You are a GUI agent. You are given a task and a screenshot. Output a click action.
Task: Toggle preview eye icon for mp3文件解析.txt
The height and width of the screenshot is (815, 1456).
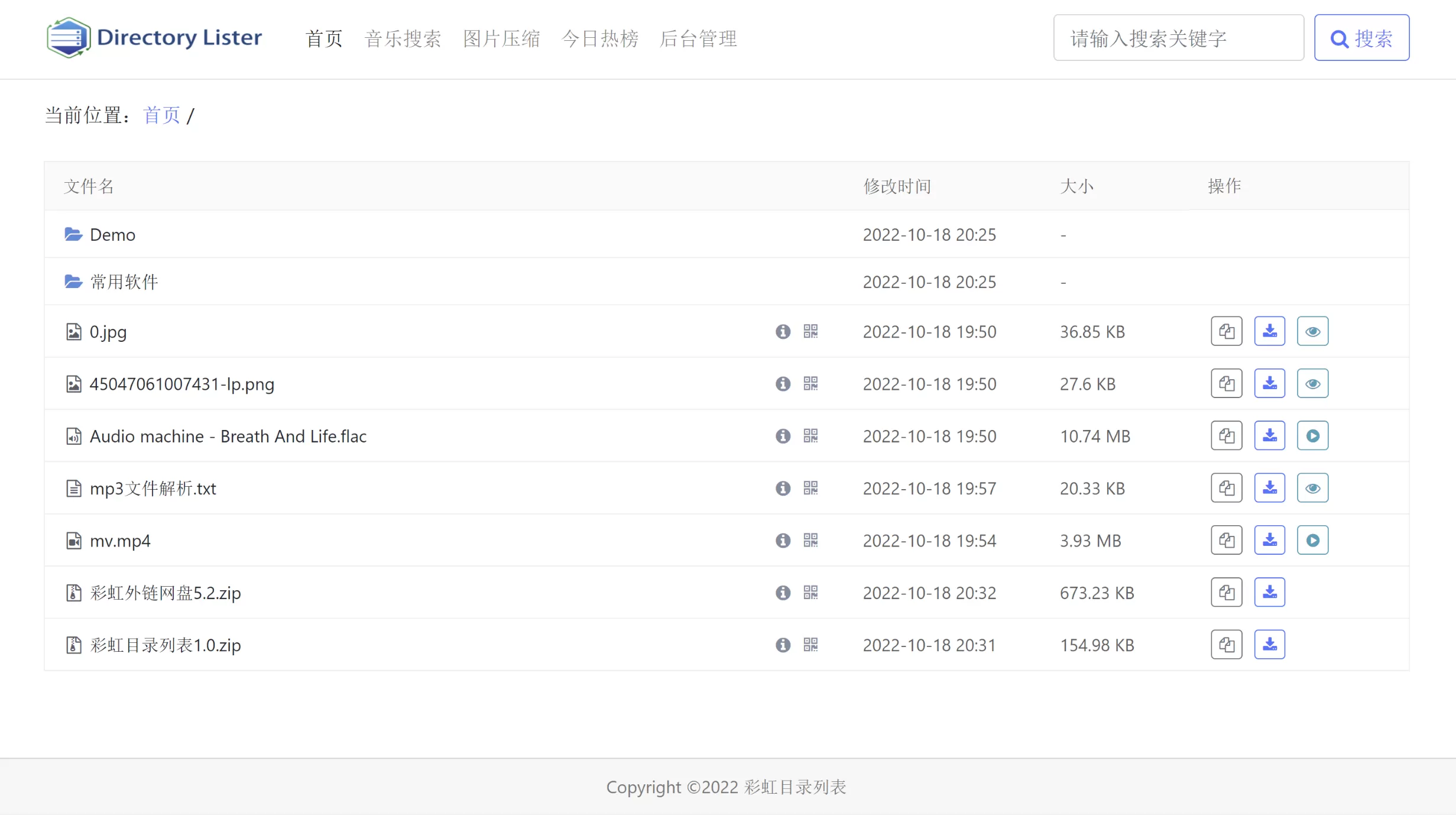(1312, 488)
